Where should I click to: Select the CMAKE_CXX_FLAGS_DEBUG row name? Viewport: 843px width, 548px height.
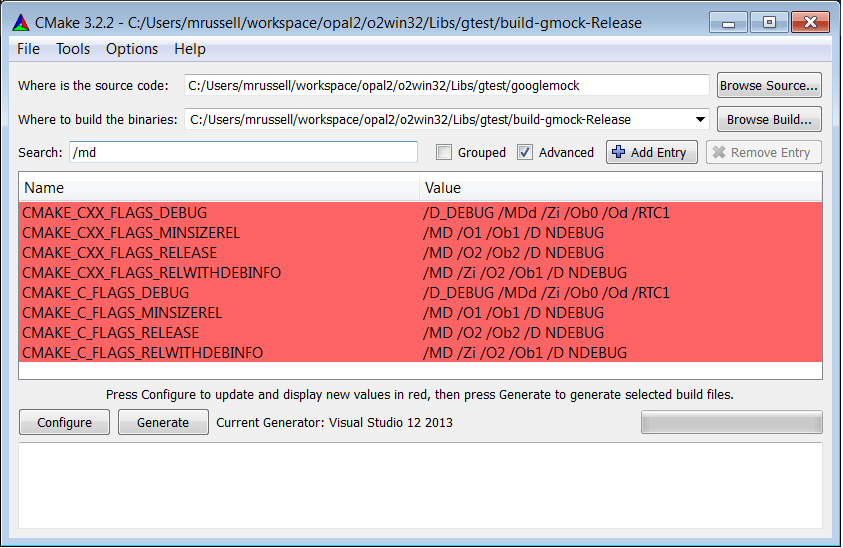pos(115,213)
